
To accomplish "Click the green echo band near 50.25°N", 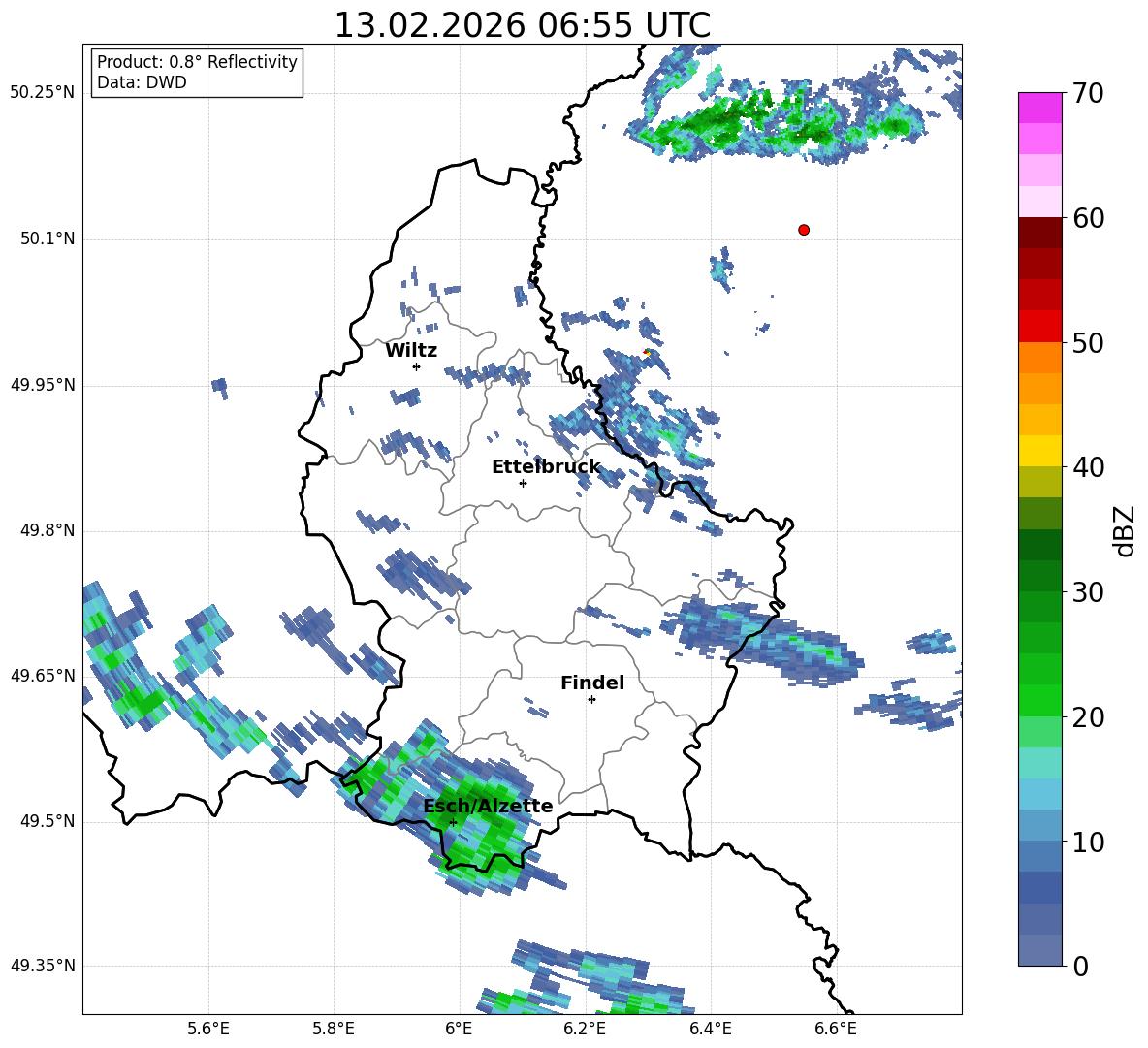I will tap(776, 123).
